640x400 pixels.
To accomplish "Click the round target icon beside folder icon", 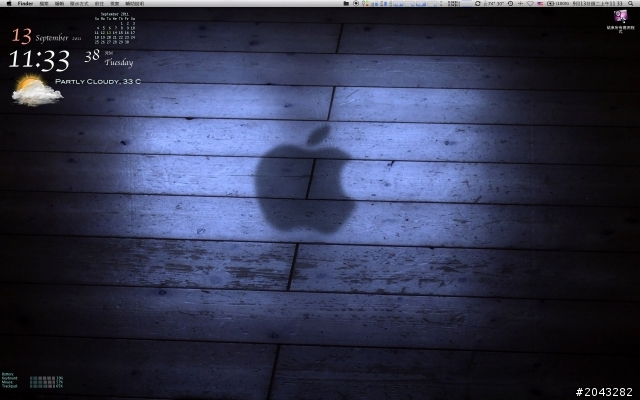I will (356, 3).
